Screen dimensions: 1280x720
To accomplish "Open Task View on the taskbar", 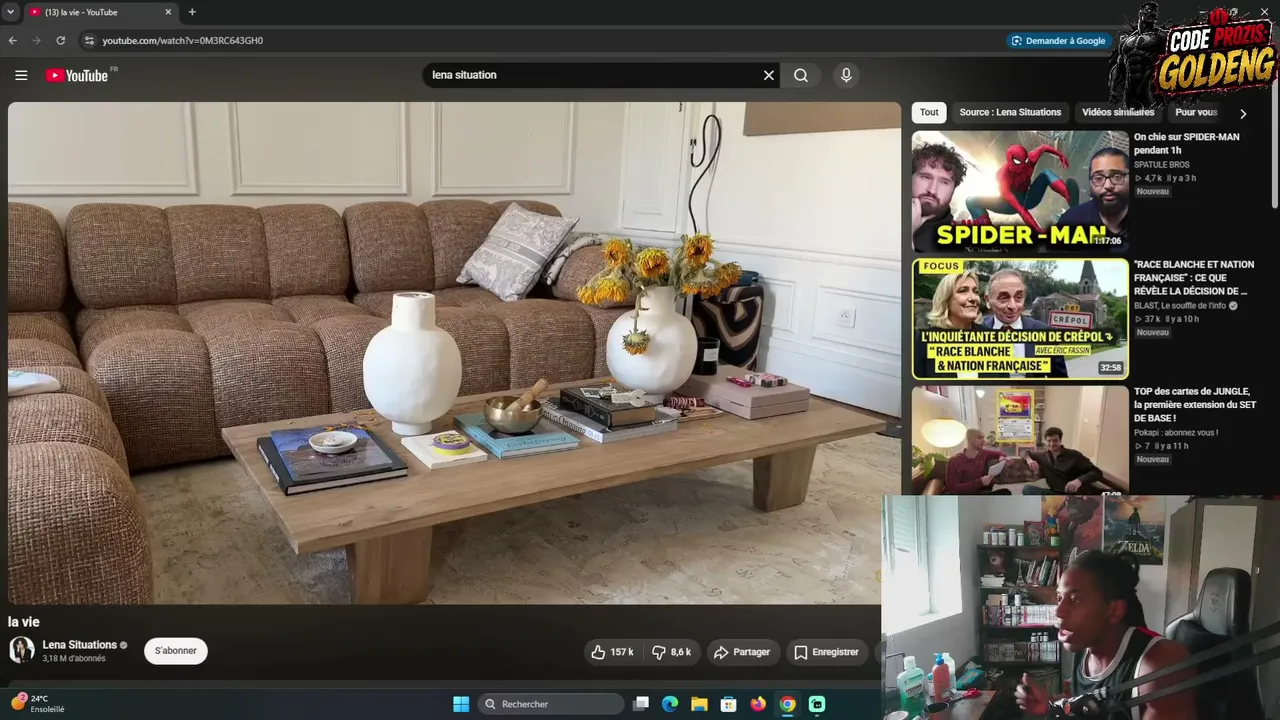I will tap(641, 704).
